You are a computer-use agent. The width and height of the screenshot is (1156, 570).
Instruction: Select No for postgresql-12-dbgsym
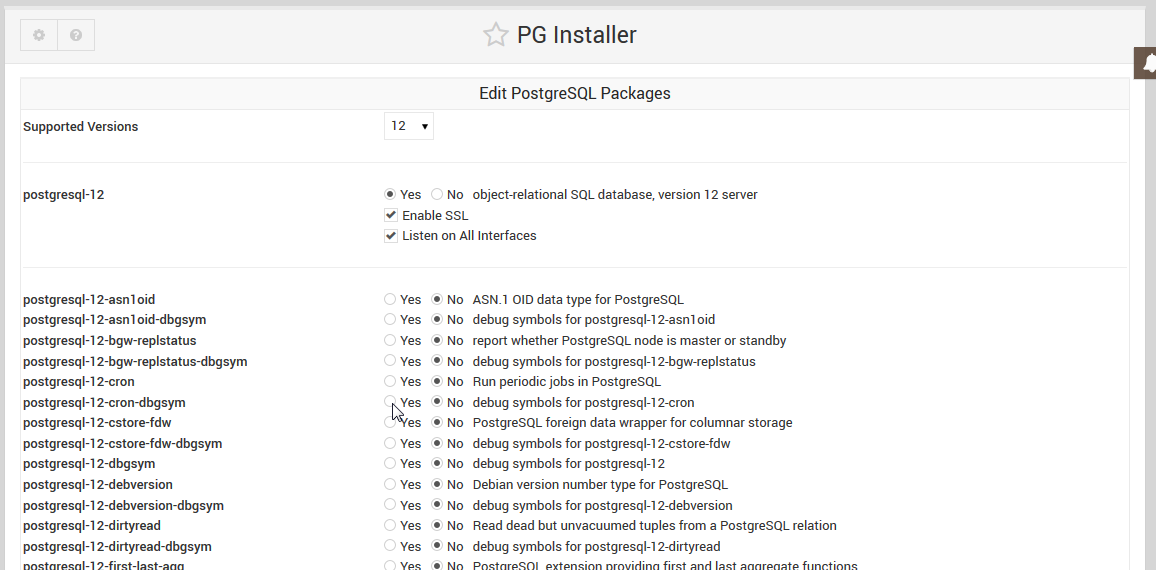click(437, 464)
